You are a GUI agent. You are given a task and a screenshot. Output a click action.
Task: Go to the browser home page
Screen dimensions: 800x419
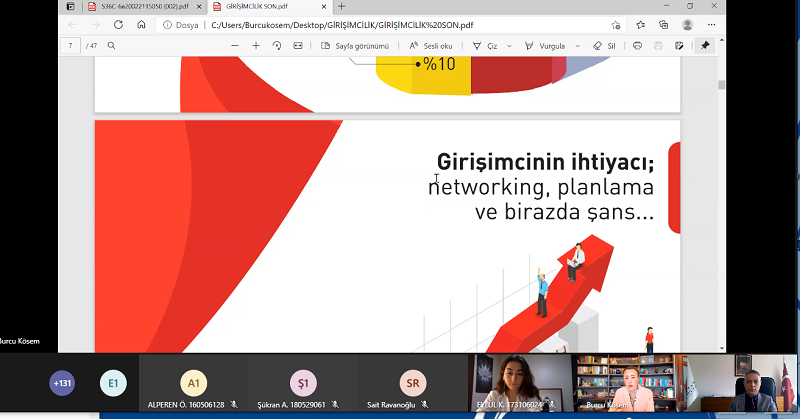click(x=142, y=24)
